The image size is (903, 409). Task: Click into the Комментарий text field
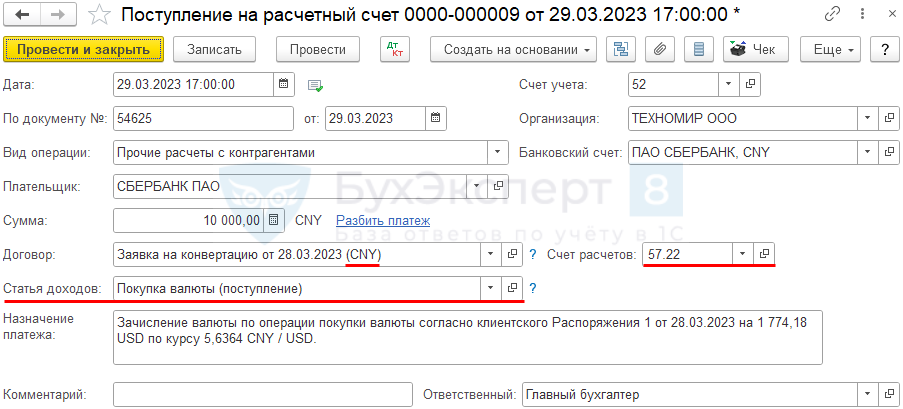tap(262, 394)
